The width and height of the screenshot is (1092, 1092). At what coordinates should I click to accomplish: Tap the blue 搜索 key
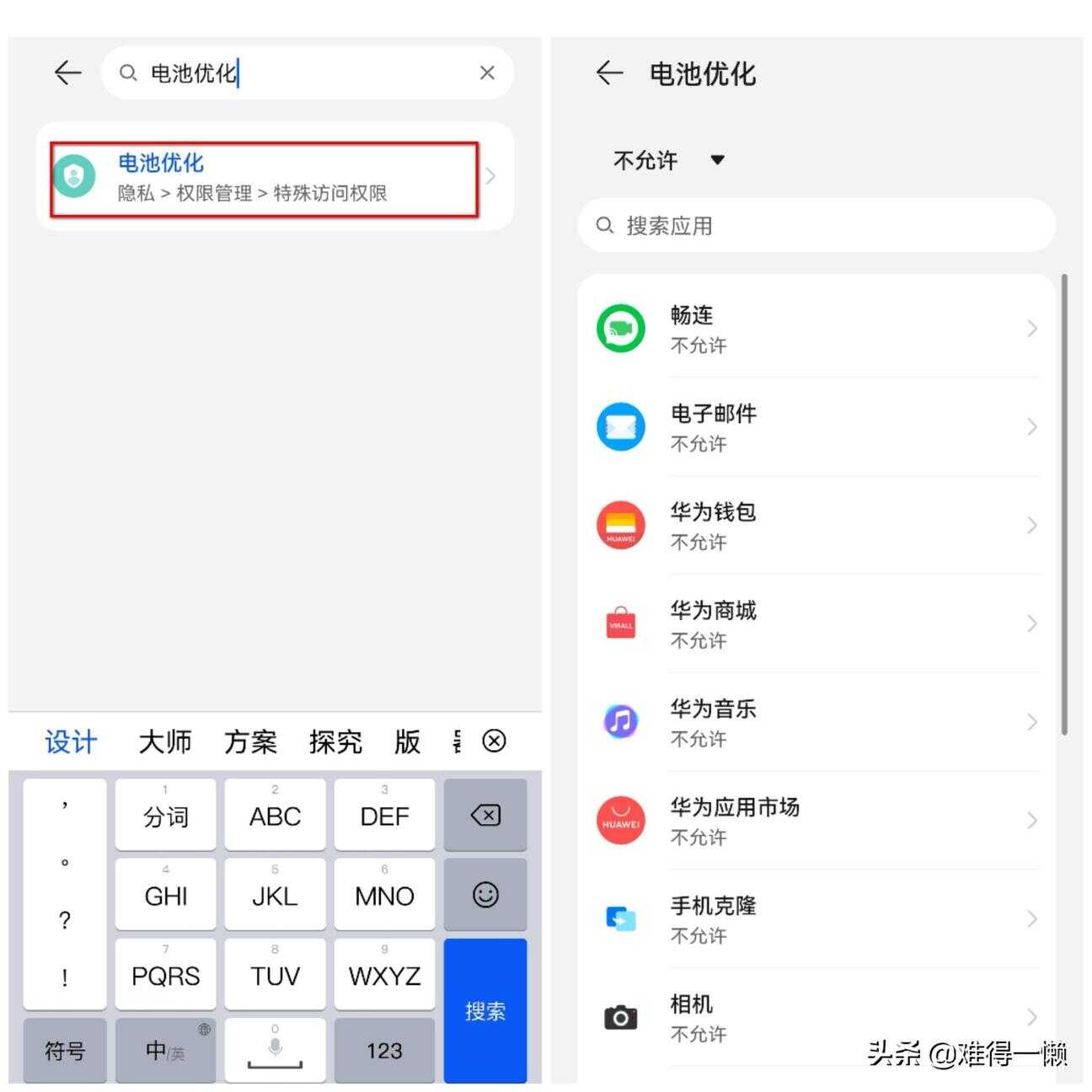click(485, 1011)
